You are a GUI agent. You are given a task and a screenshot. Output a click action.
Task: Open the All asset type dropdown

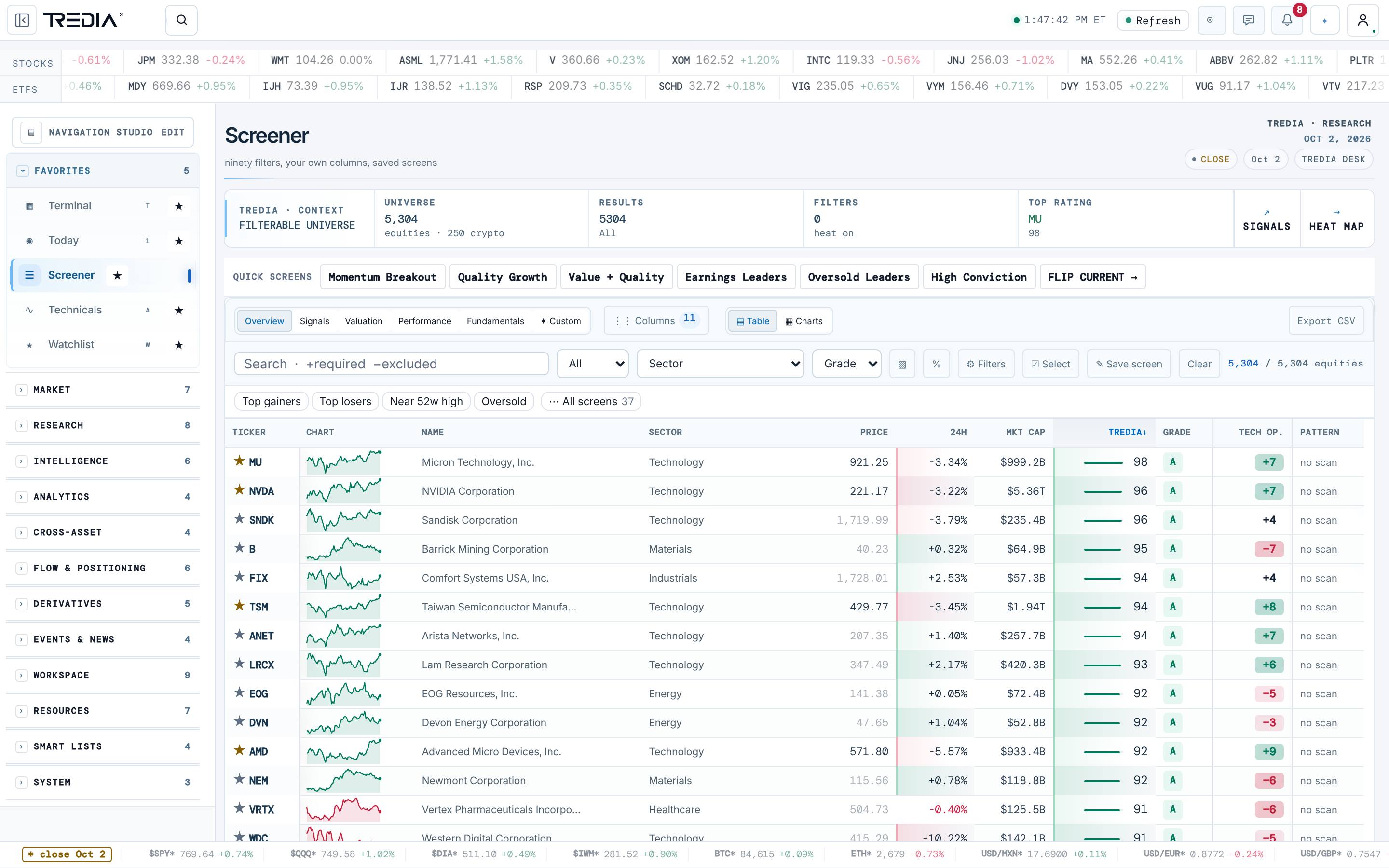593,364
